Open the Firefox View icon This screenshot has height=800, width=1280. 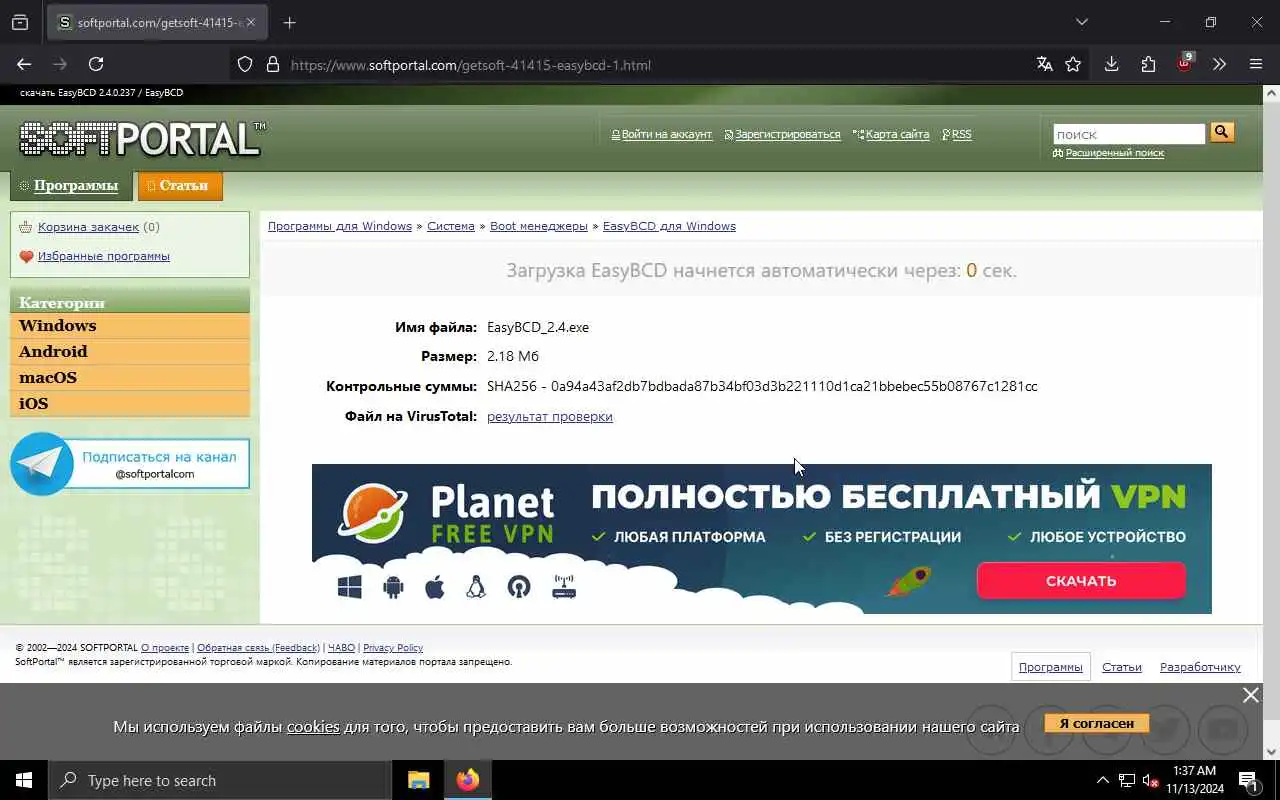(20, 22)
